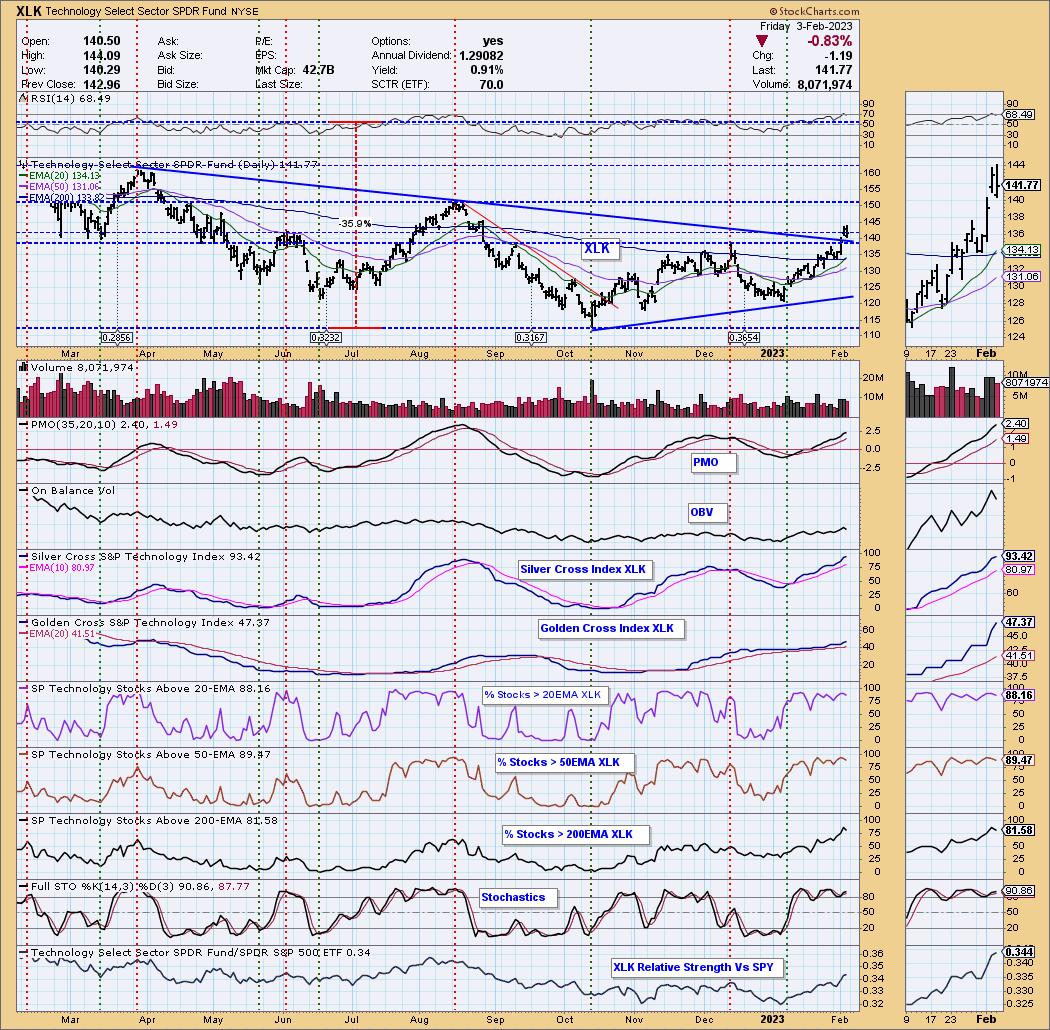1050x1030 pixels.
Task: Click the OBV annotation box
Action: (x=706, y=513)
